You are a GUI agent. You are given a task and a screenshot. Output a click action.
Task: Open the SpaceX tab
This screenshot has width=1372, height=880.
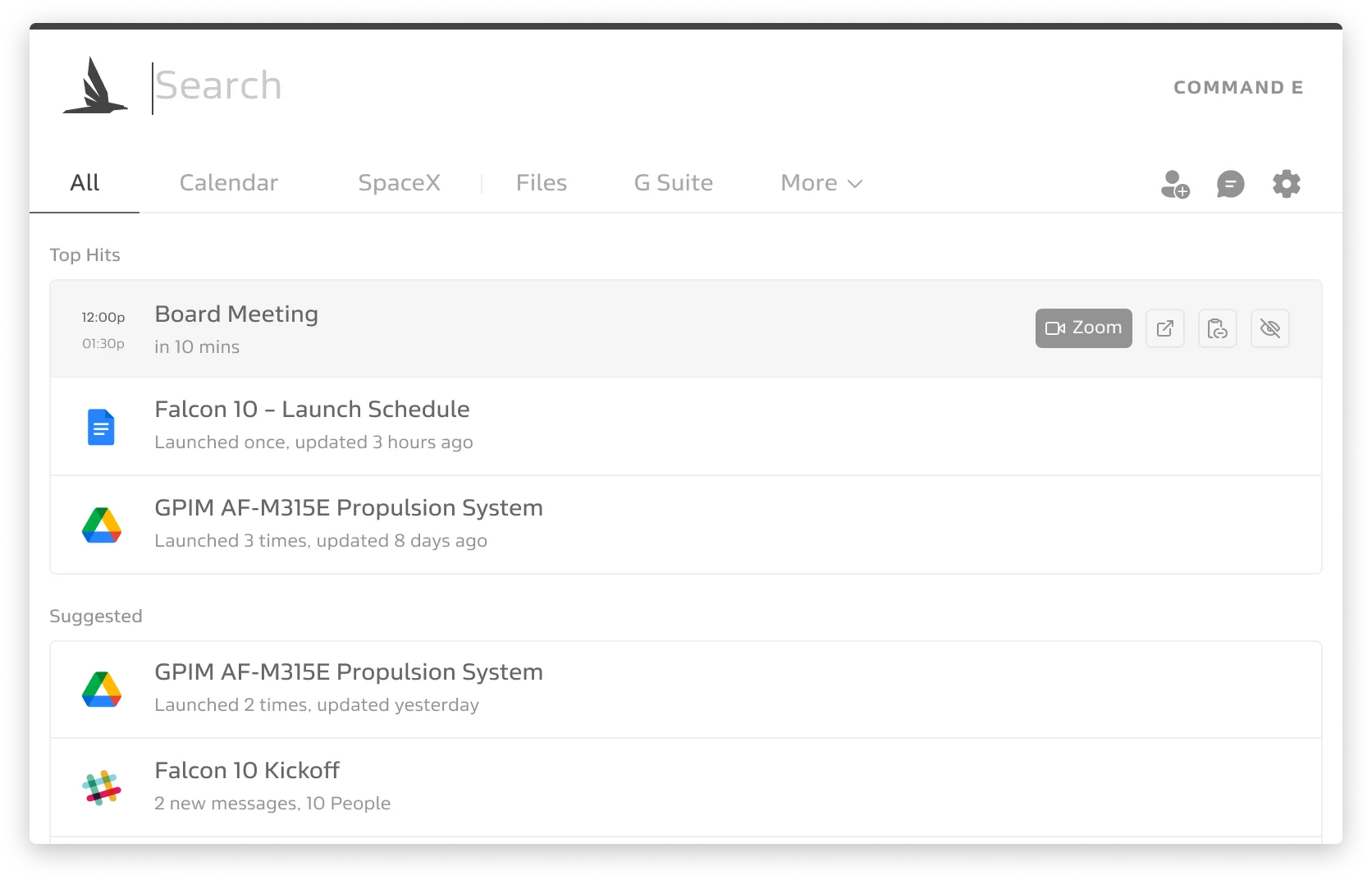[400, 183]
